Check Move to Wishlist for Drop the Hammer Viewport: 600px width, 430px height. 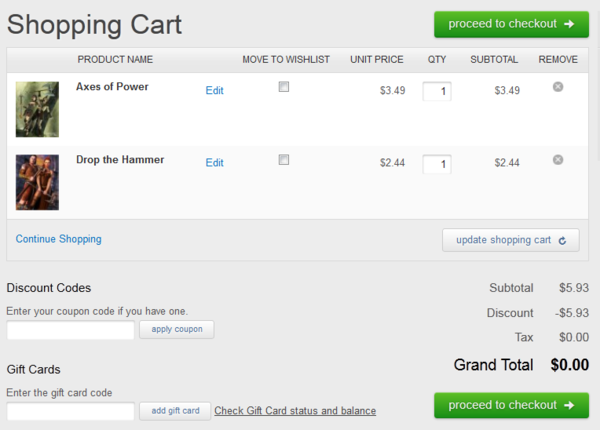click(x=284, y=159)
